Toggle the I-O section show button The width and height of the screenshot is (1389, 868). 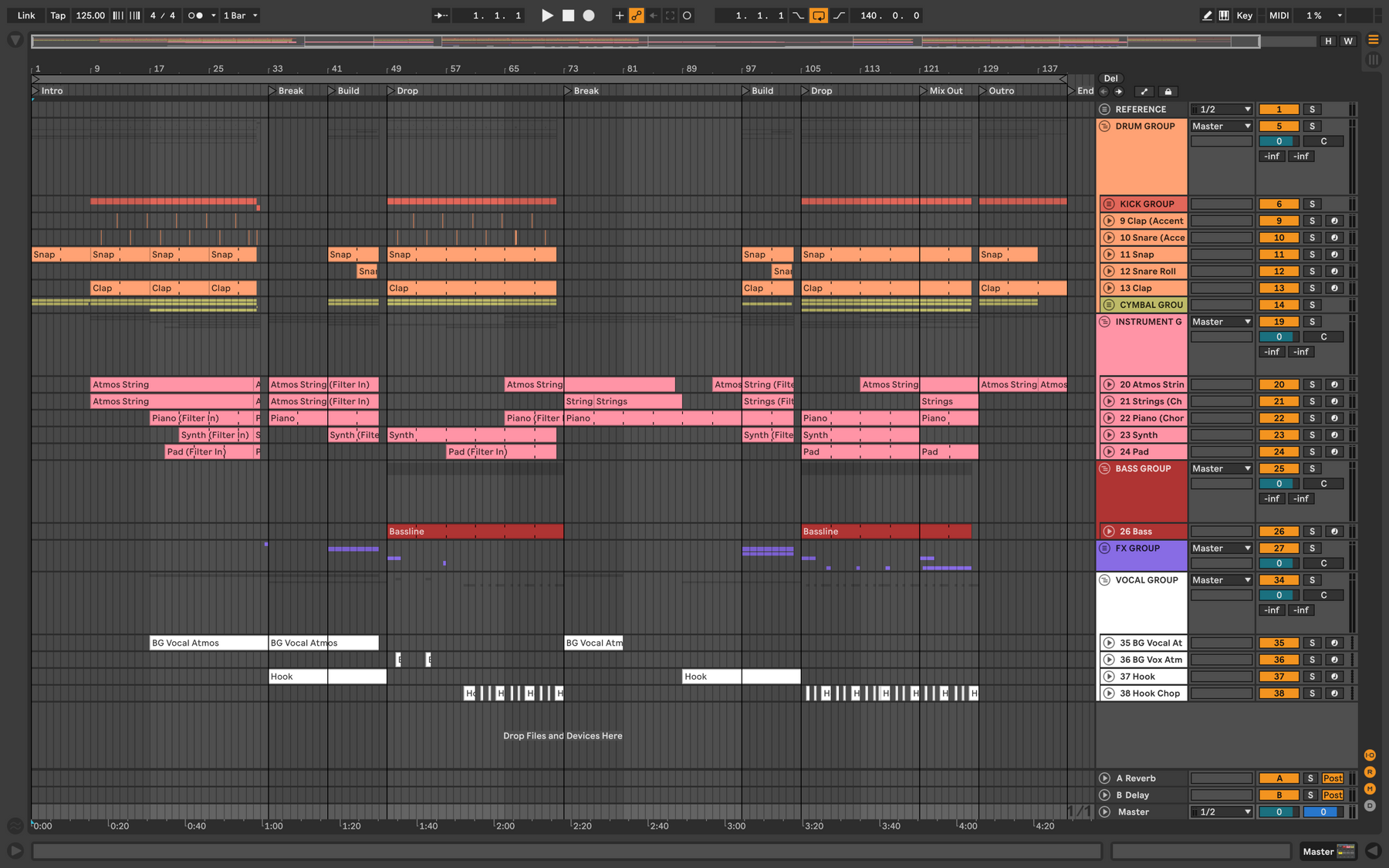1370,755
